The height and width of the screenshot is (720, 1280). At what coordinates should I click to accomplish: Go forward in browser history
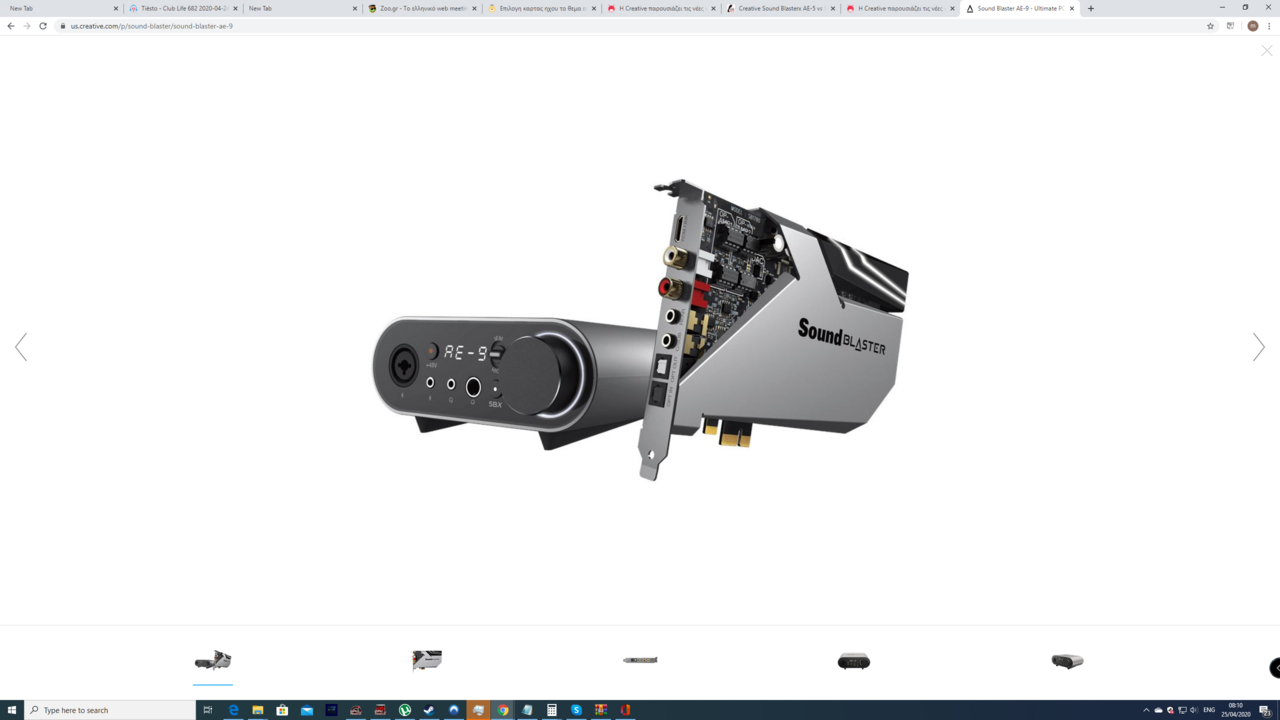pos(27,26)
